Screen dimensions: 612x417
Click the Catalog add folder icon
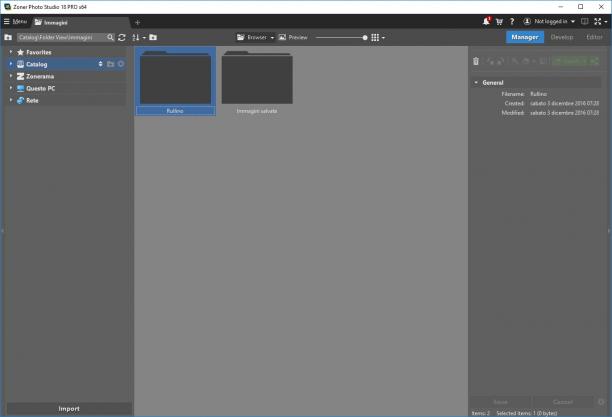110,64
